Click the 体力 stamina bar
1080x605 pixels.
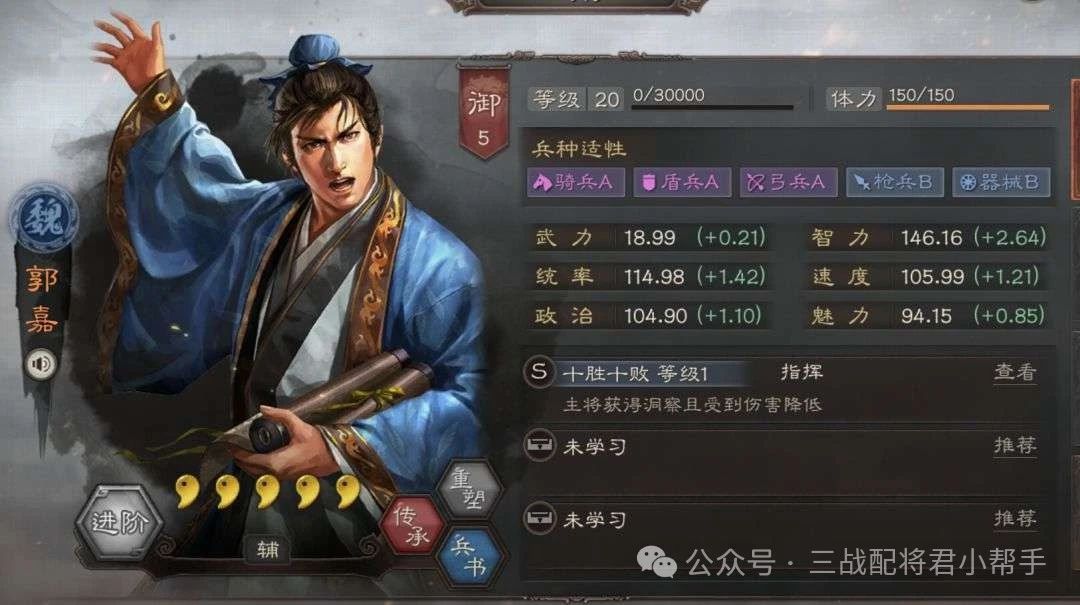968,107
